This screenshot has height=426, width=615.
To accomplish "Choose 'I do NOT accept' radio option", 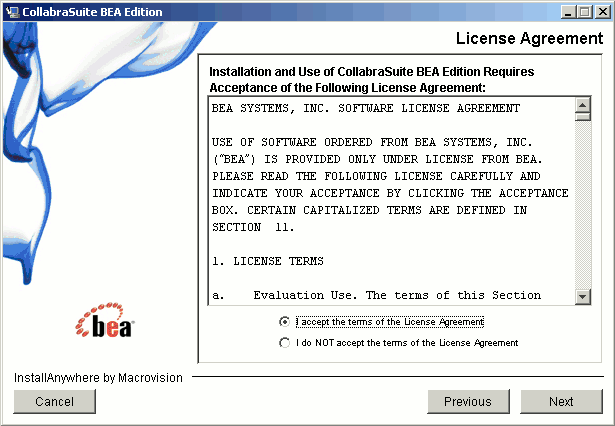I will tap(284, 343).
